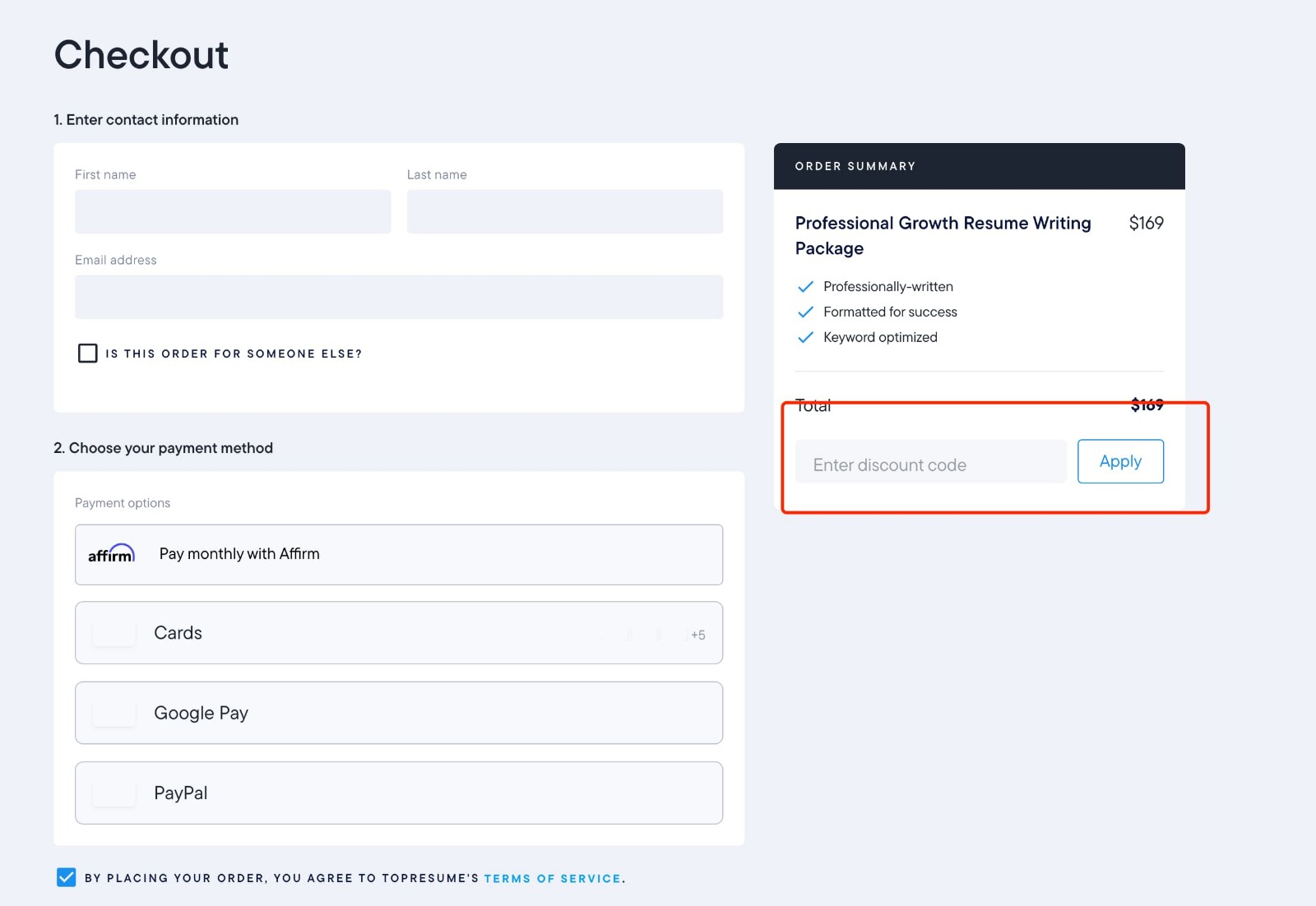Select the Cards payment icon

(x=113, y=633)
